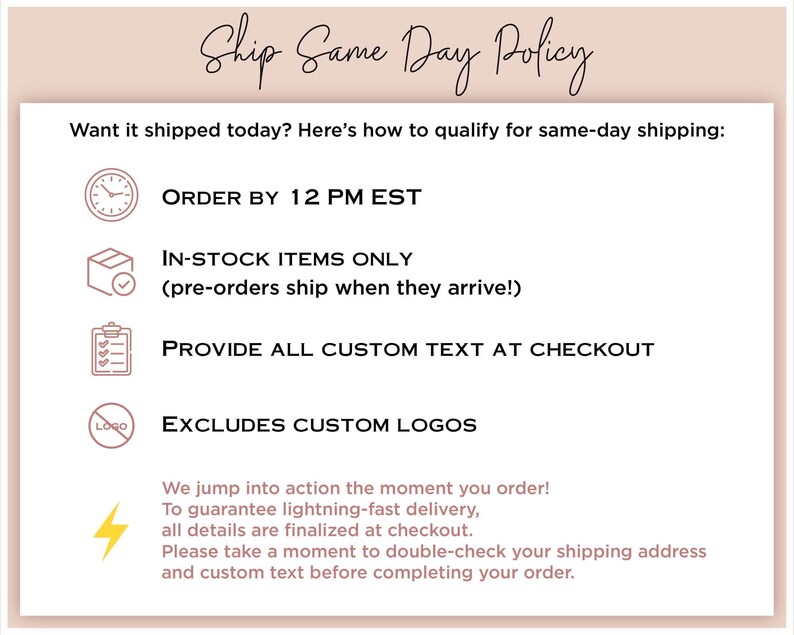Click the pre-orders ship when they arrive note

click(x=341, y=288)
